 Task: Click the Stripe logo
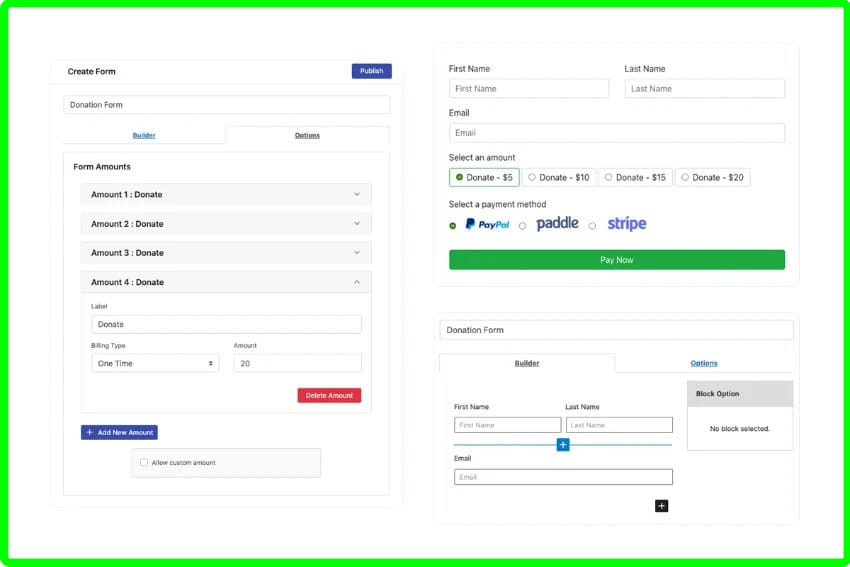626,224
